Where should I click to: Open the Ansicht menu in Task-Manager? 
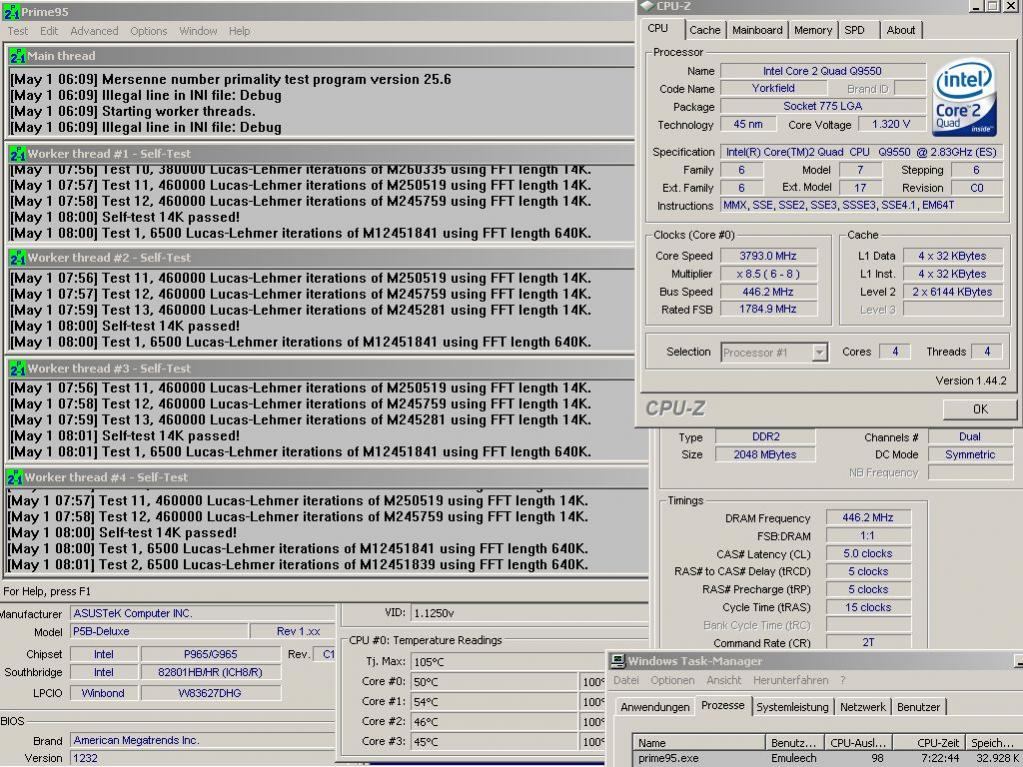[x=724, y=680]
